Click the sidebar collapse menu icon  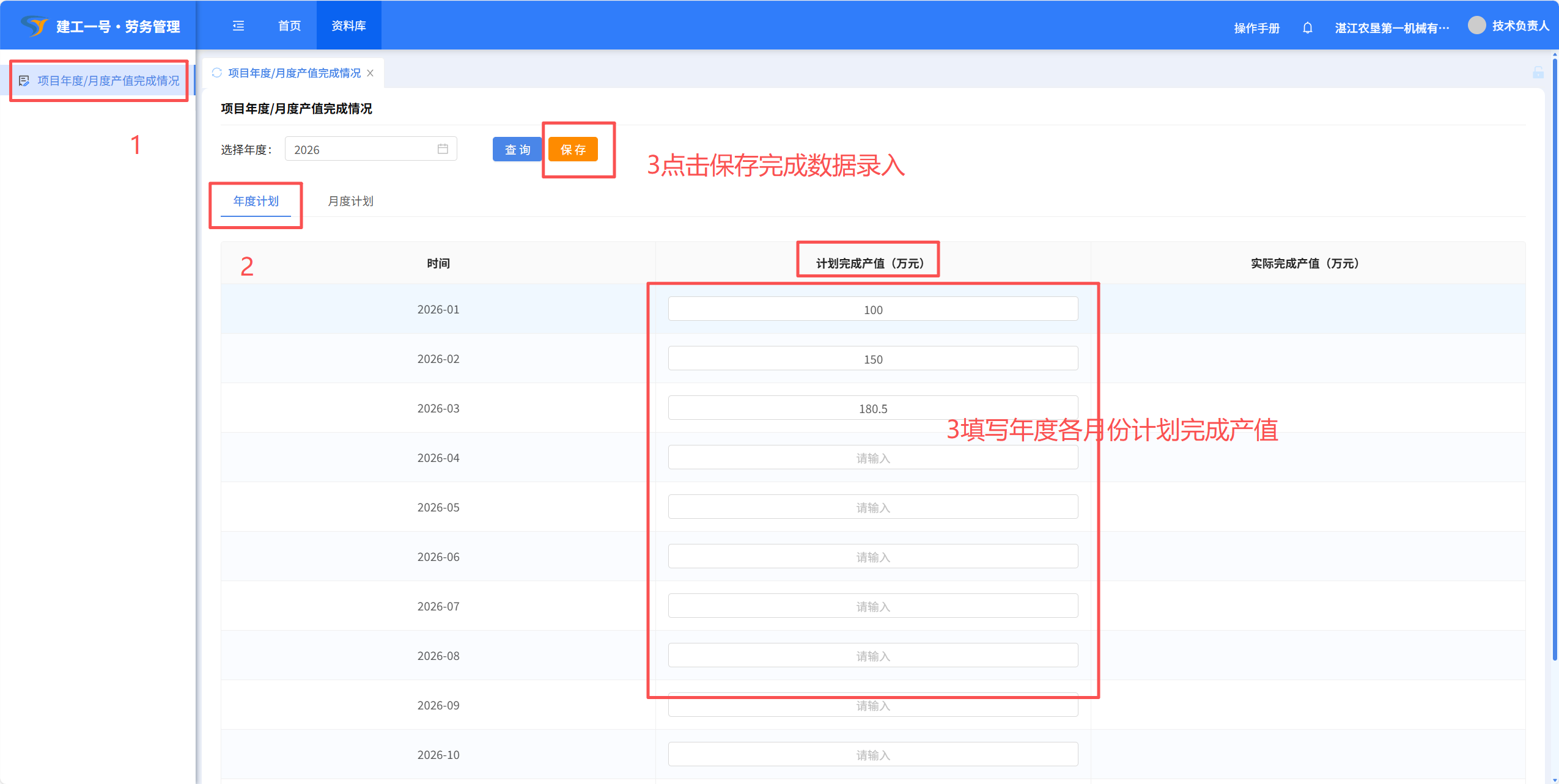[x=238, y=26]
